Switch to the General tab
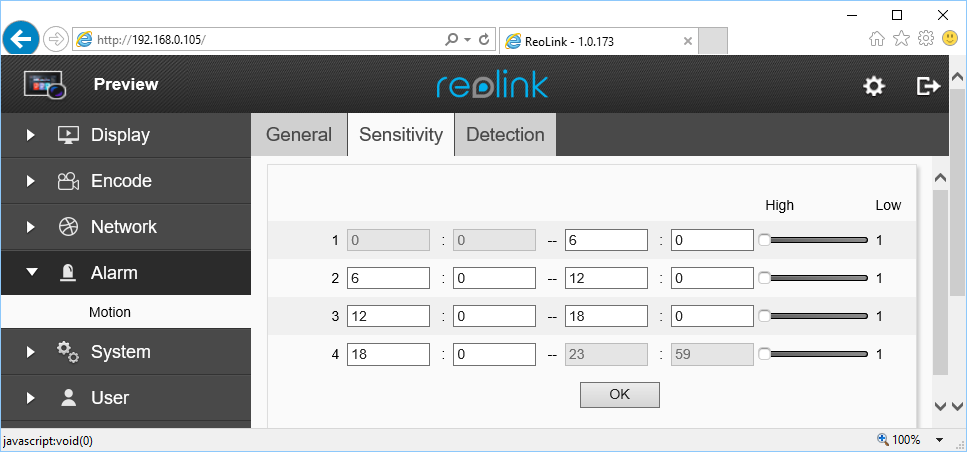The image size is (967, 452). (298, 135)
